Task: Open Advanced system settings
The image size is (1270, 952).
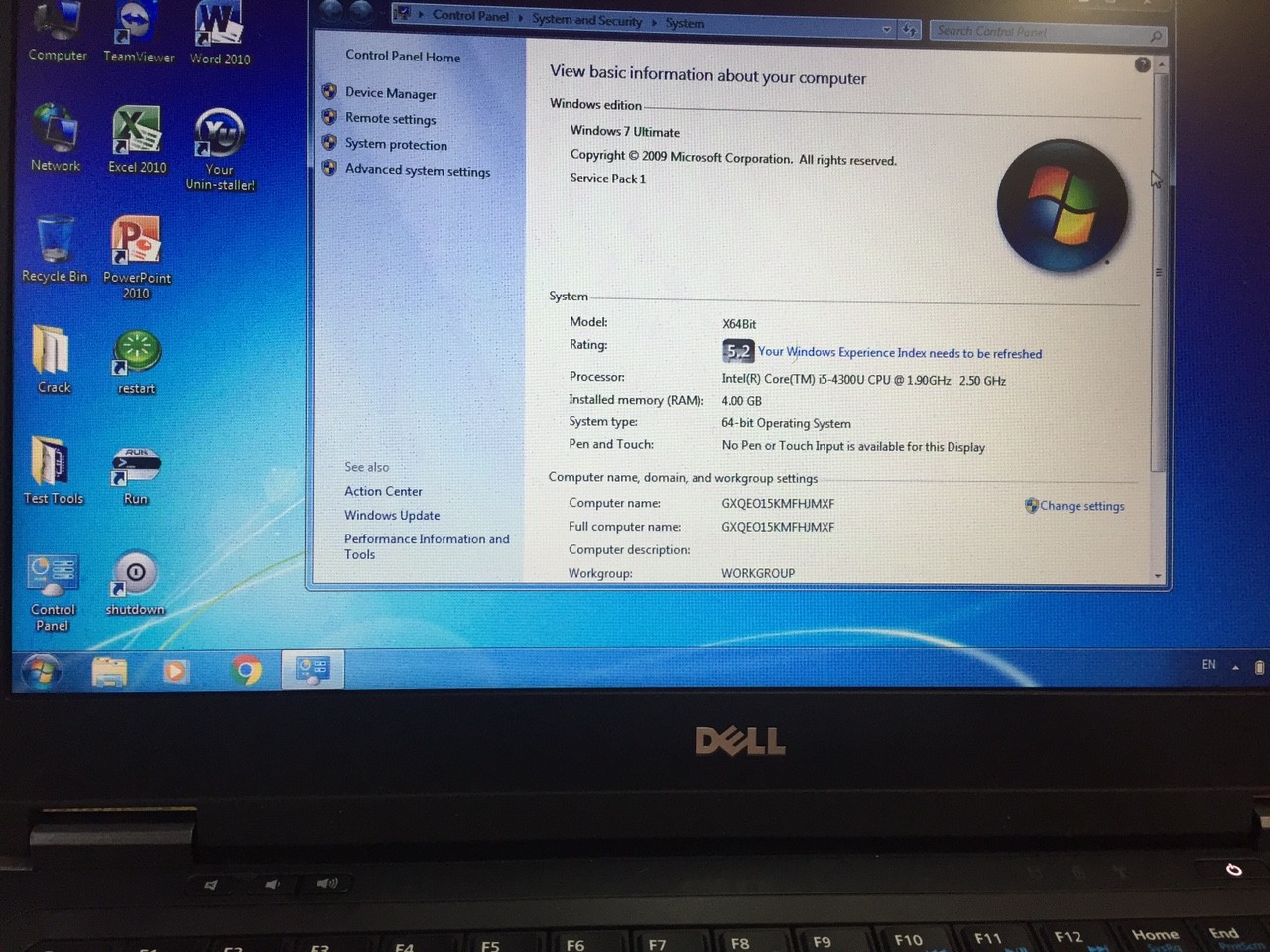Action: pos(417,171)
